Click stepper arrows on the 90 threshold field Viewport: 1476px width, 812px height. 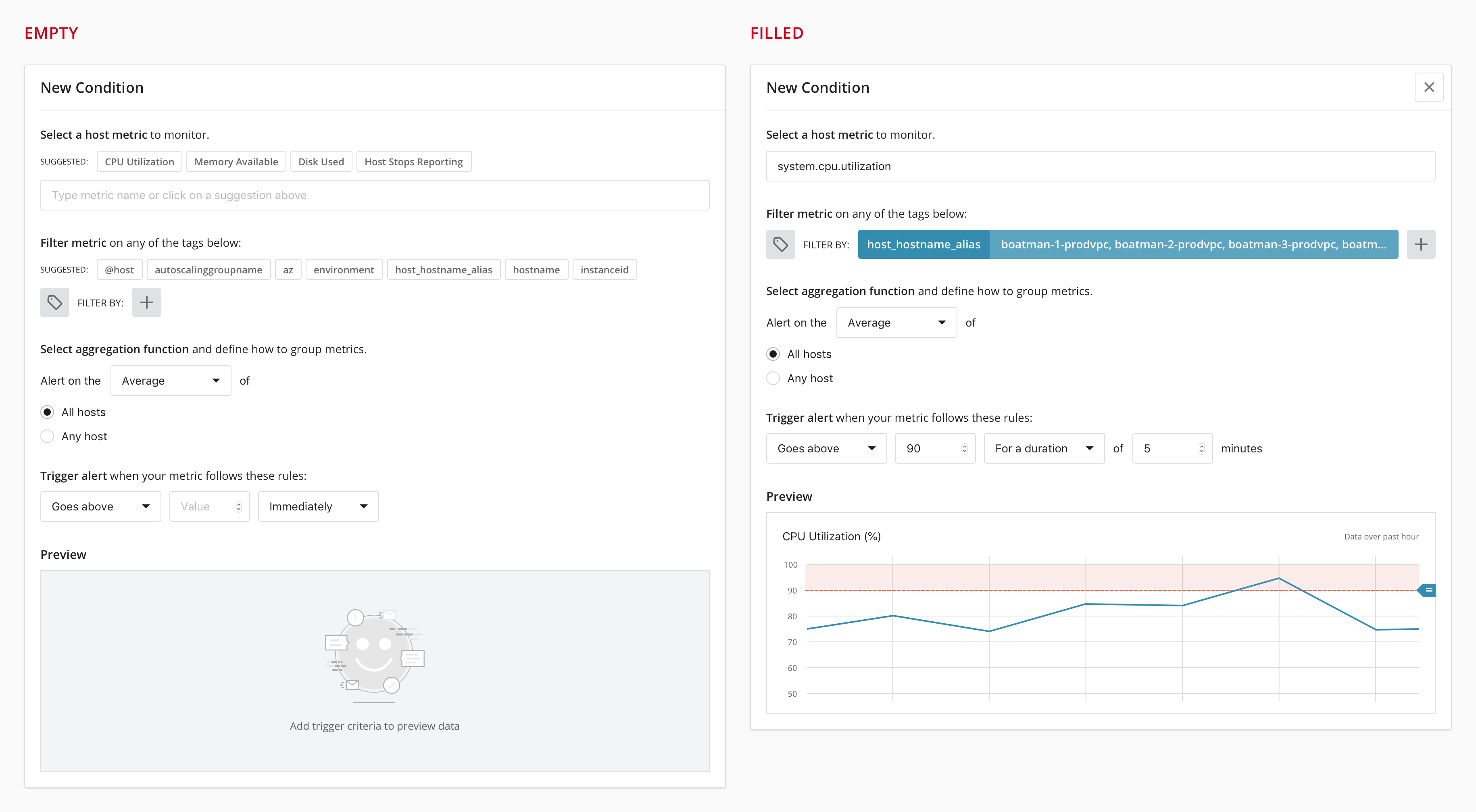(964, 448)
